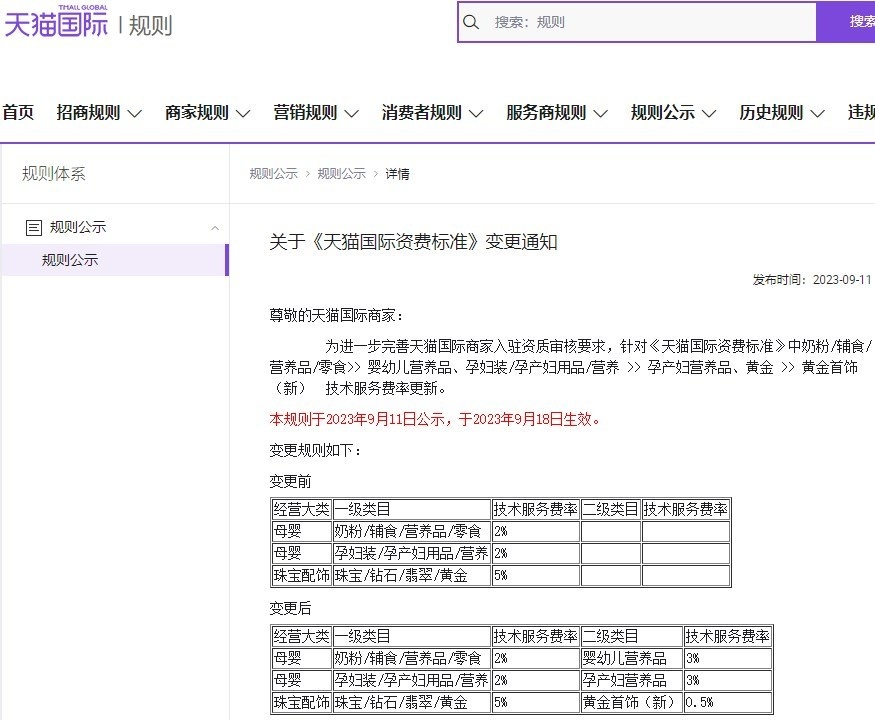Click the 规则公示 sidebar section heading
Viewport: 875px width, 720px height.
click(78, 227)
